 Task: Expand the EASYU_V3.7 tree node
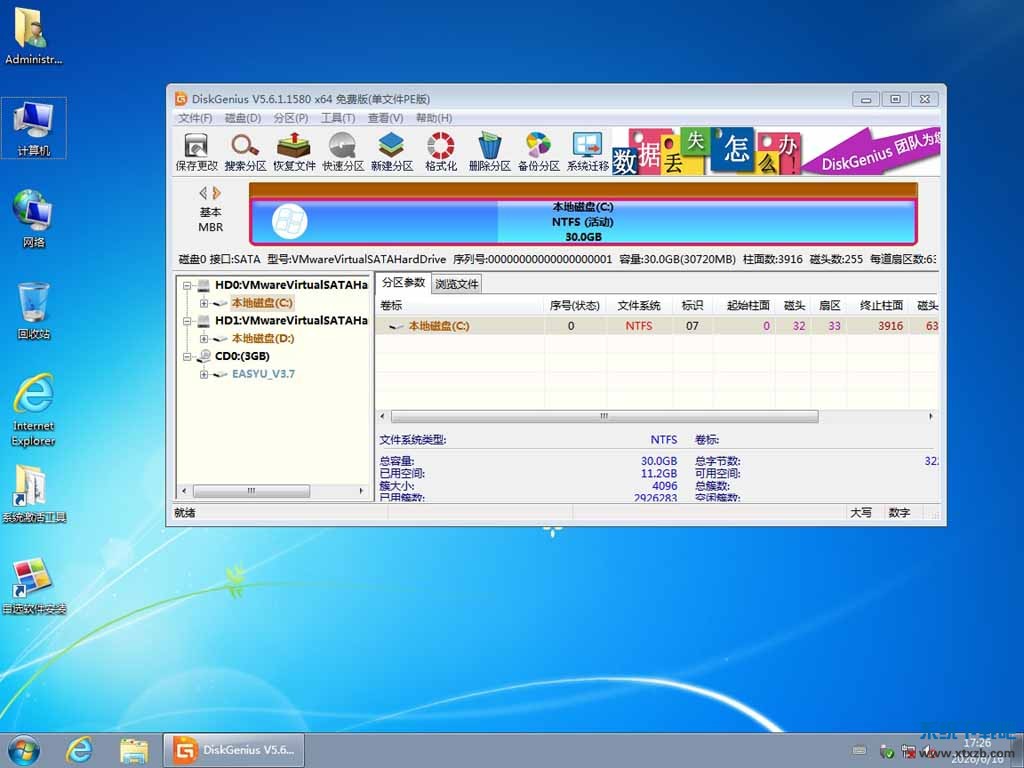point(204,374)
